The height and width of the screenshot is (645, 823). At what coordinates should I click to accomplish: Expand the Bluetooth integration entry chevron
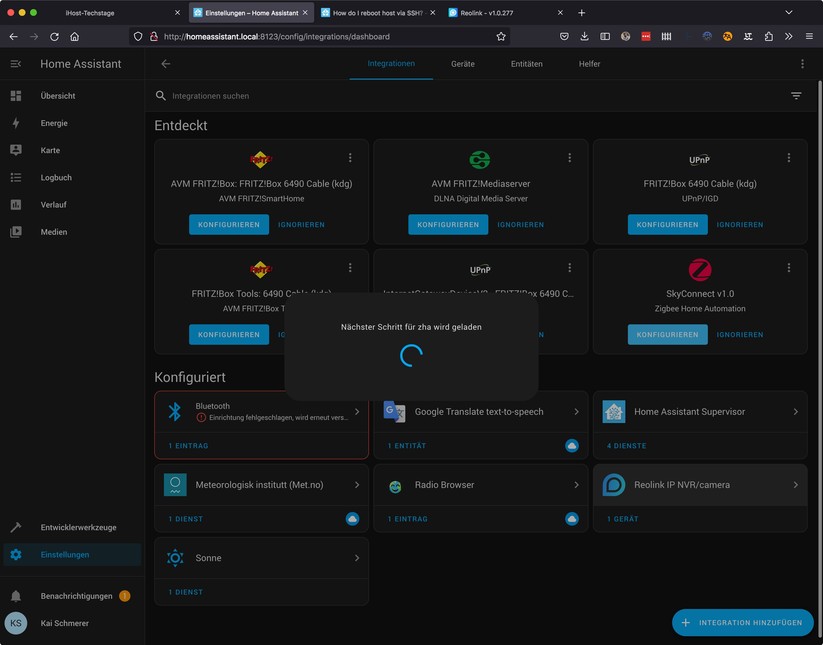[357, 410]
